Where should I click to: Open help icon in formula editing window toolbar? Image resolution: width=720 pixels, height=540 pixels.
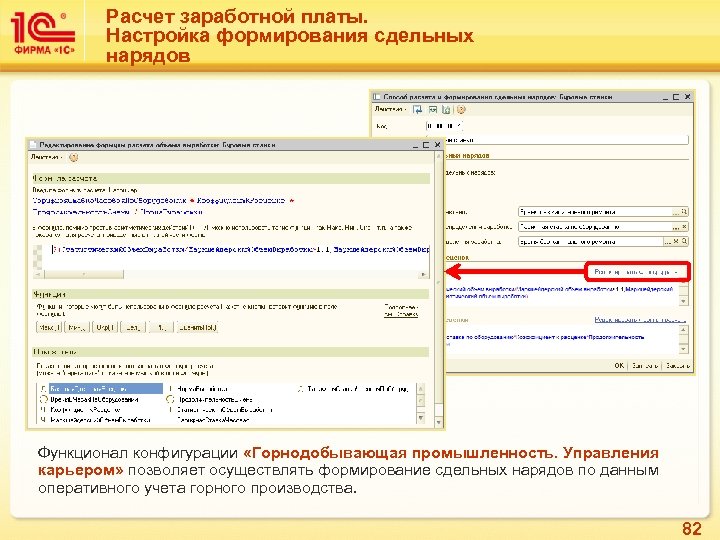(73, 158)
